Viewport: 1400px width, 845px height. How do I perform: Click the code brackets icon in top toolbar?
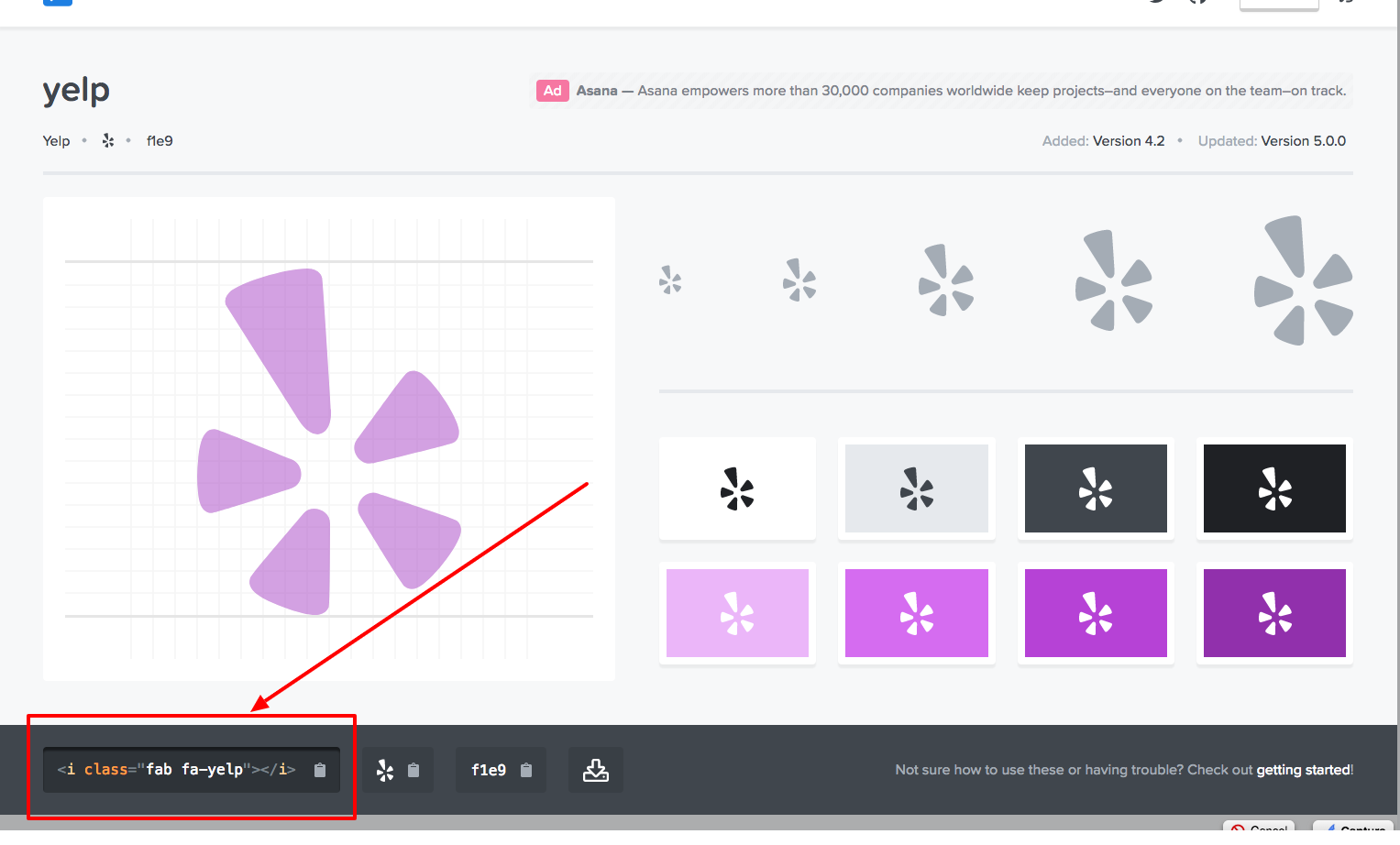[1198, 3]
